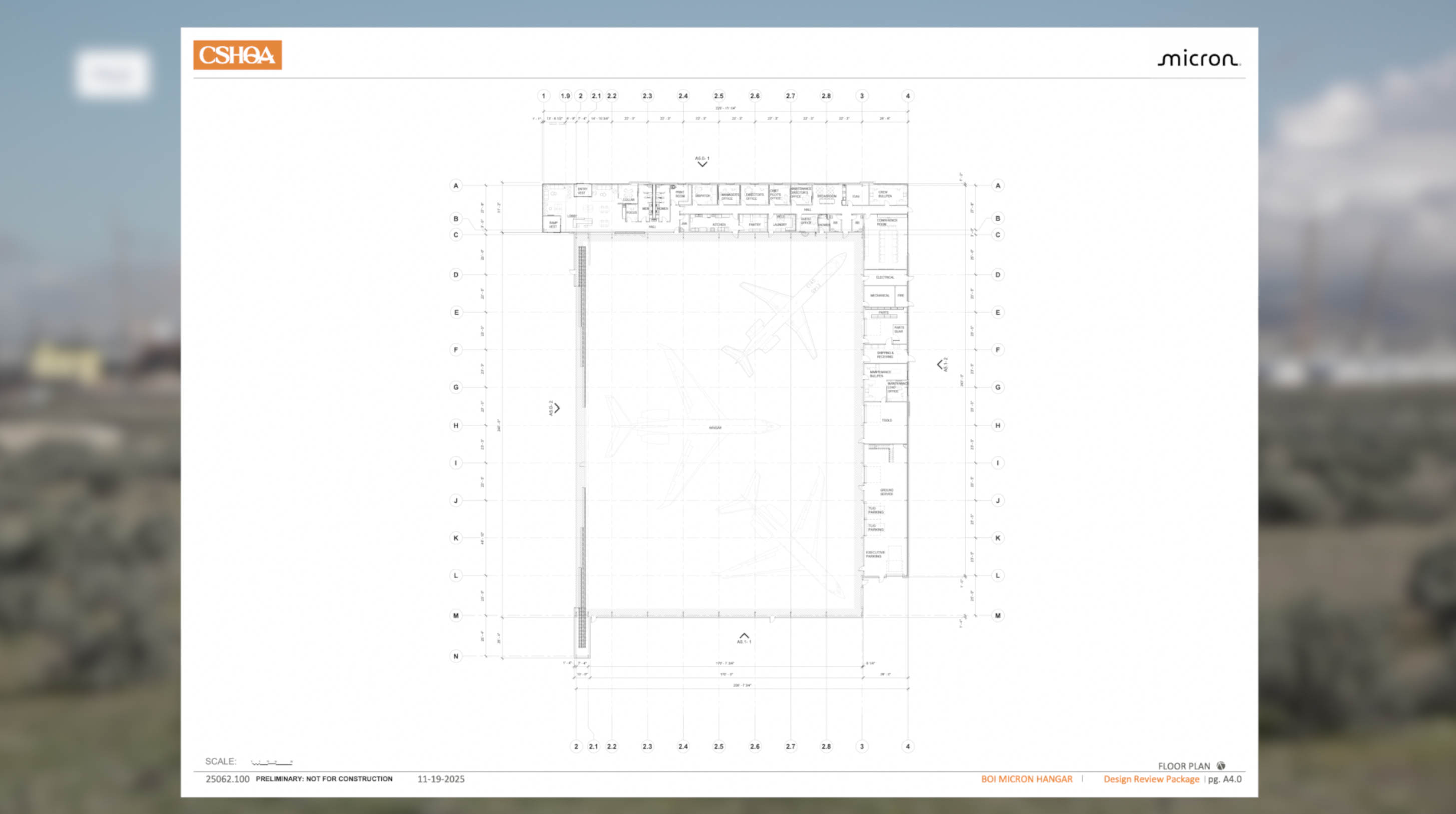Click the KITCHEN room on the floor plan
The image size is (1456, 814).
point(719,225)
